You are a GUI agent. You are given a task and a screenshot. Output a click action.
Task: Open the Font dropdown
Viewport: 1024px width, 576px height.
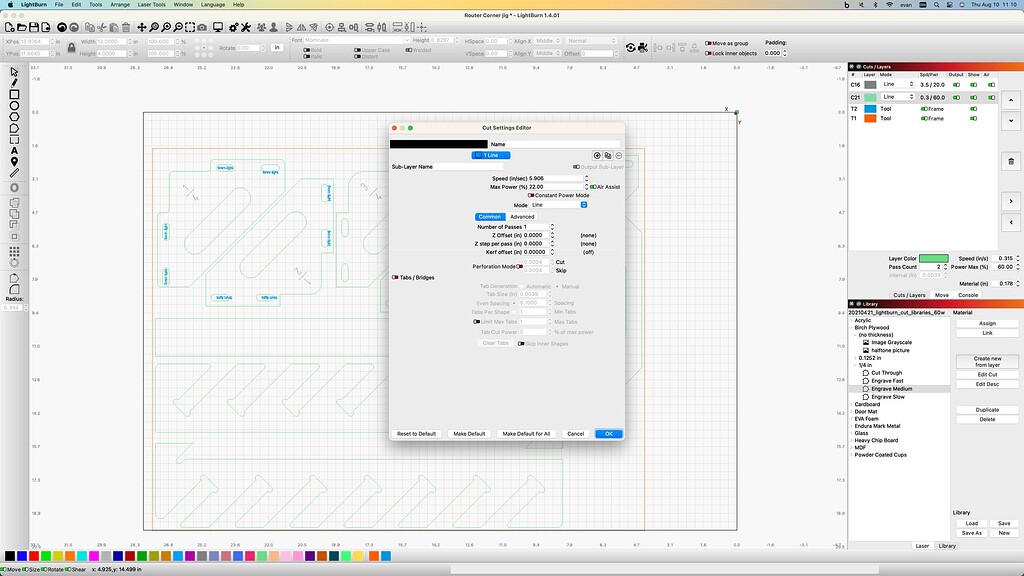coord(357,40)
